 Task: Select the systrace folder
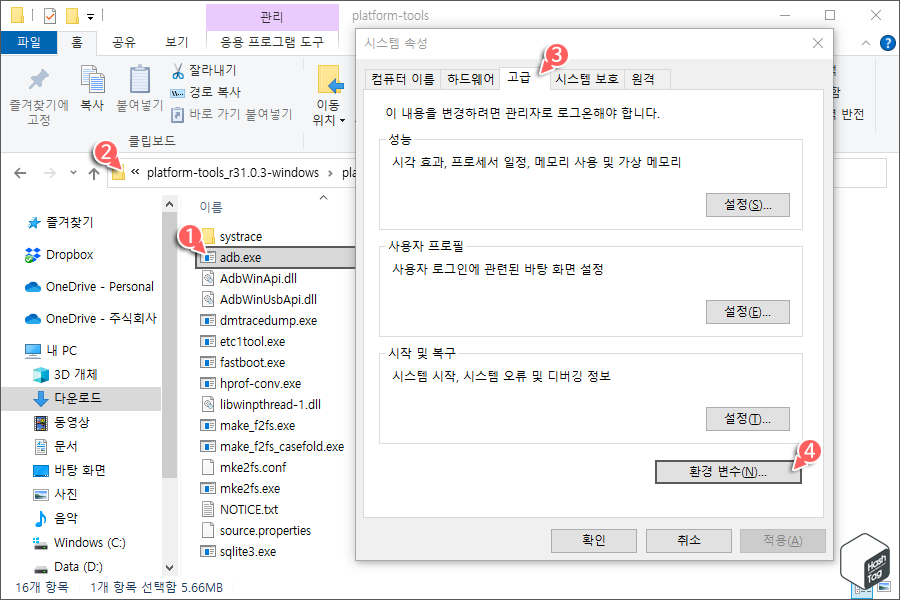[231, 237]
